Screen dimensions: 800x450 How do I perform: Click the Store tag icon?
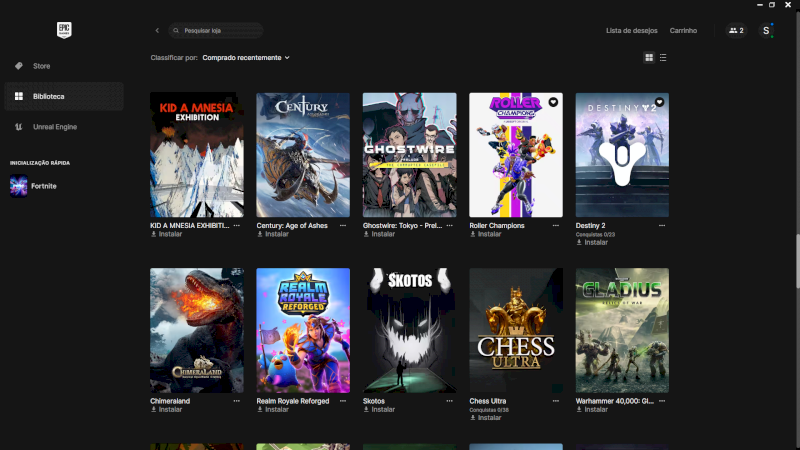tap(19, 66)
